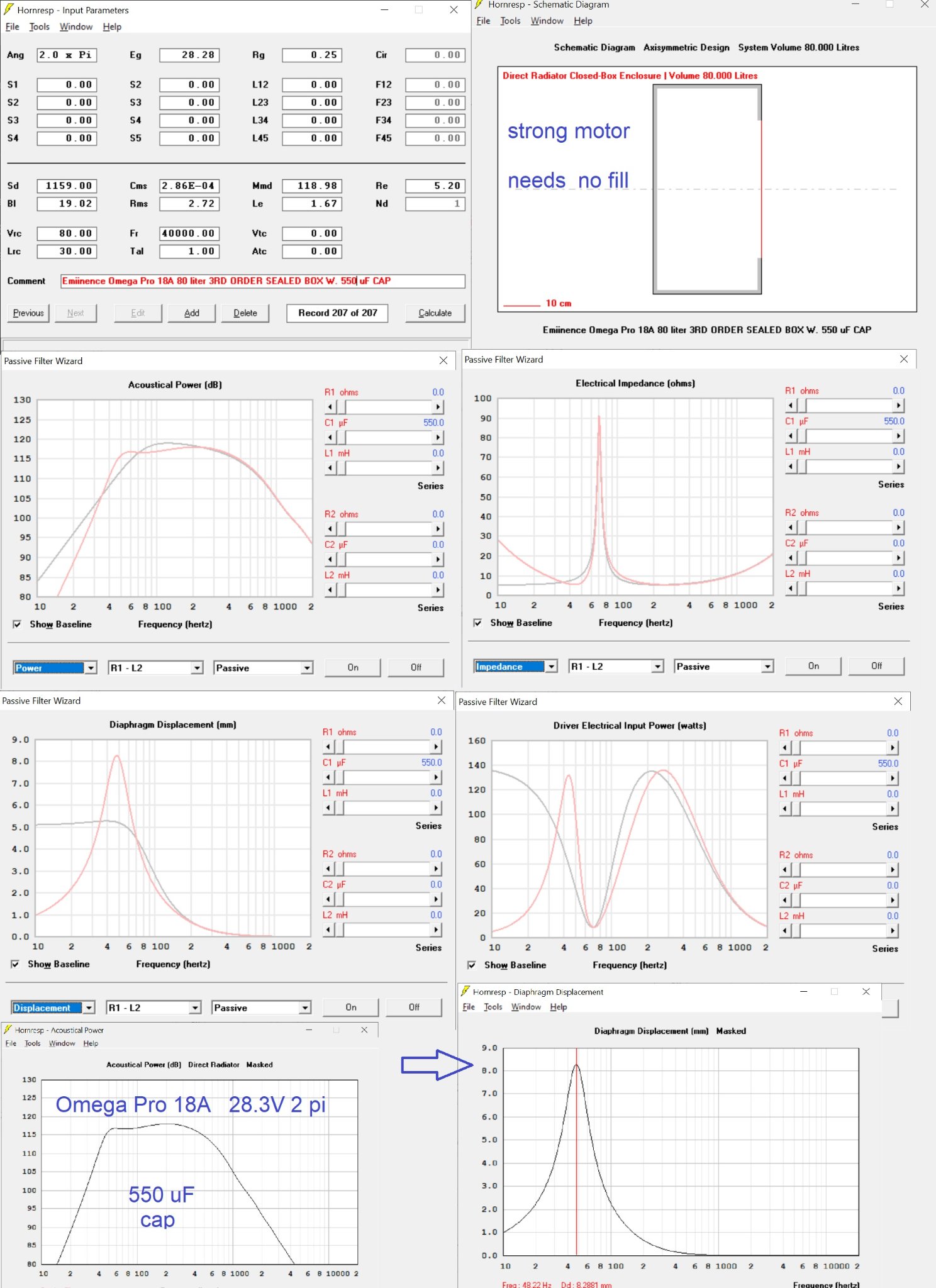Viewport: 936px width, 1288px height.
Task: Click C1 µF right arrow in Acoustical Power wizard
Action: click(x=438, y=437)
